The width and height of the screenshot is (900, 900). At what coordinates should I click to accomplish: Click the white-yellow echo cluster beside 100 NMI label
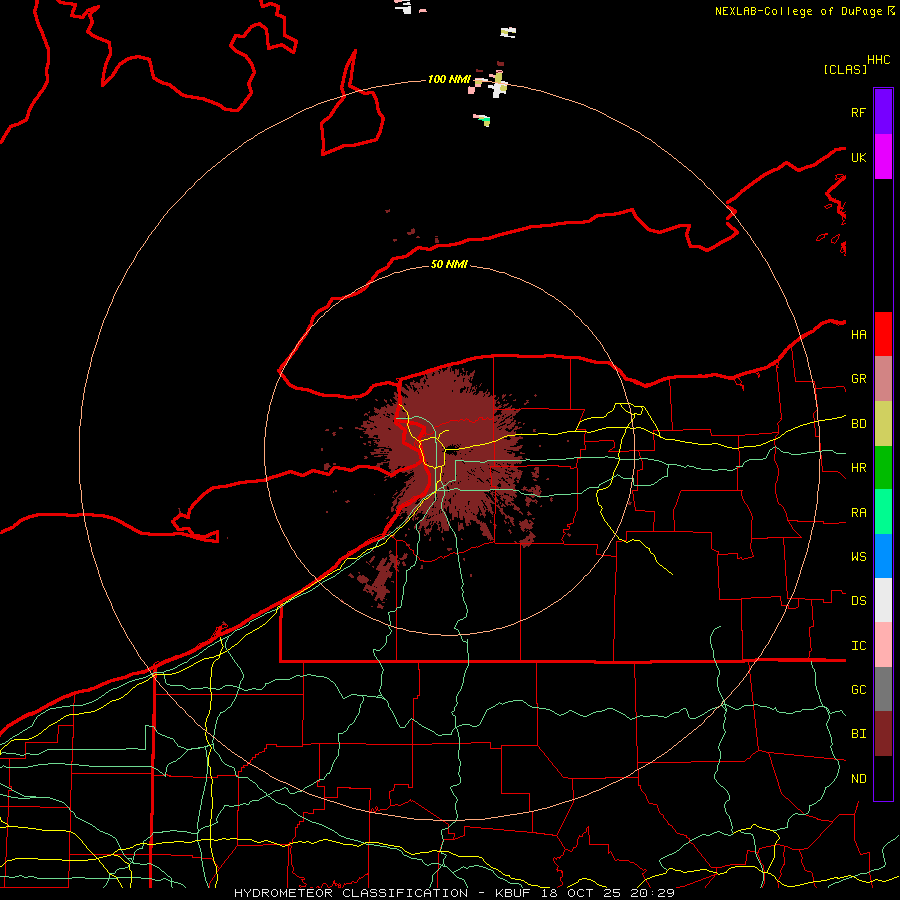(498, 85)
